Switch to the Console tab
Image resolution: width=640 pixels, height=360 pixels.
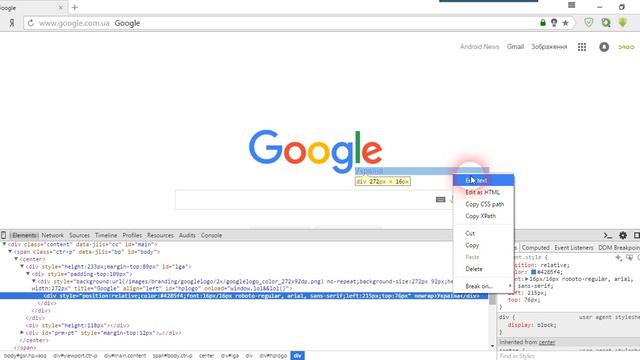[x=211, y=236]
